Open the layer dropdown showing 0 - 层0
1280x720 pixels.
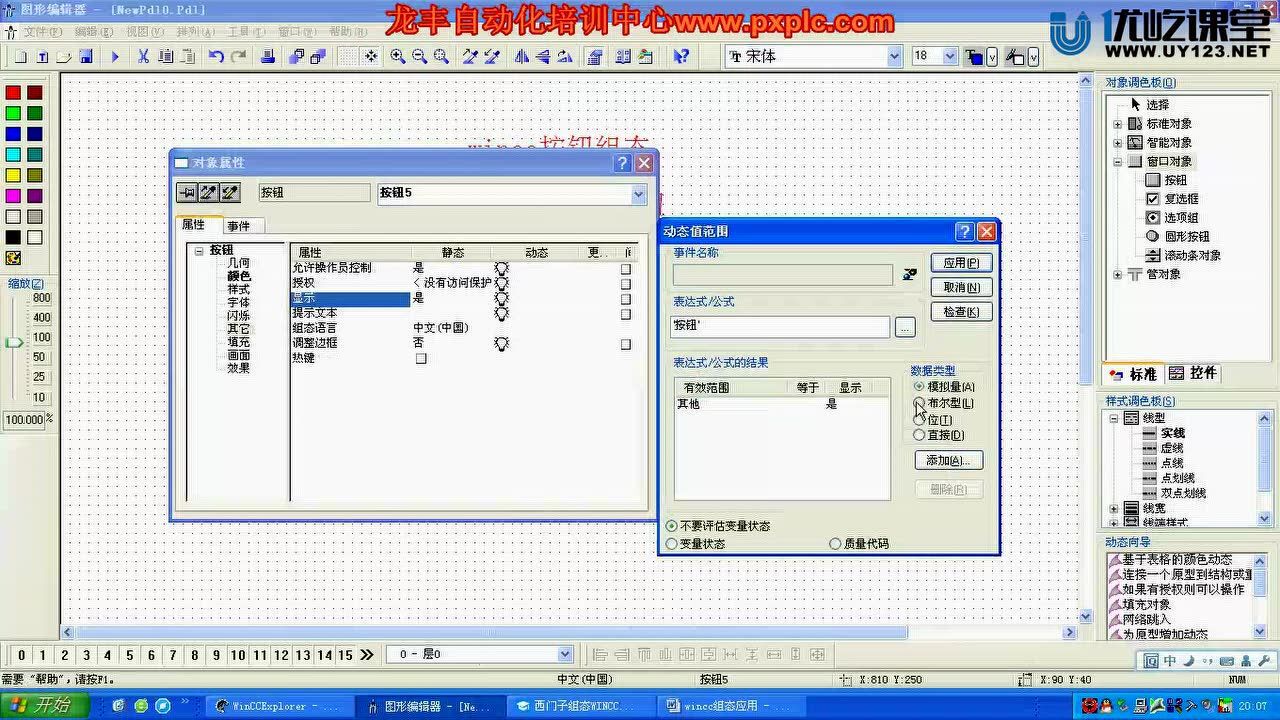565,654
